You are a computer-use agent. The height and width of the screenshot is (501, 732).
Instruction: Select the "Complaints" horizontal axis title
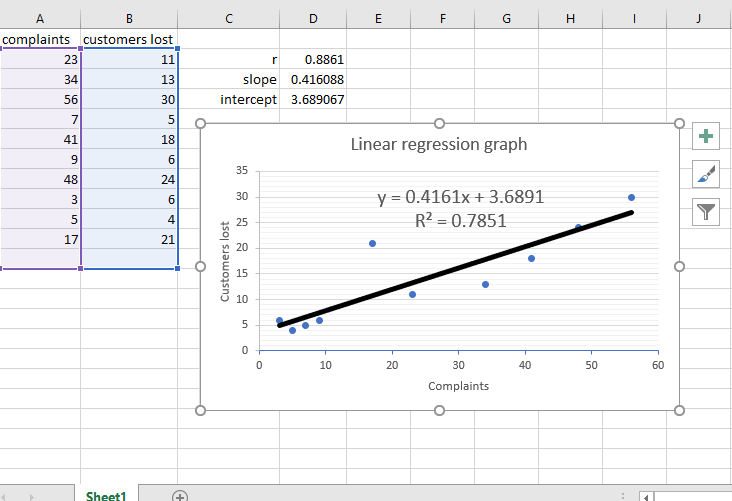click(458, 386)
